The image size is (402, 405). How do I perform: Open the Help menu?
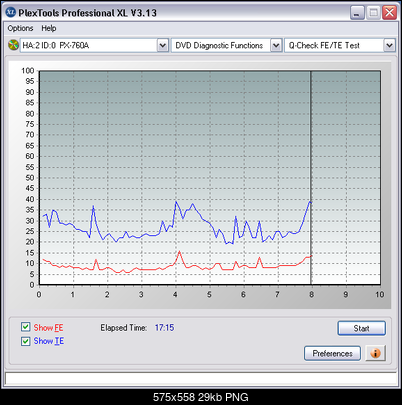coord(49,28)
